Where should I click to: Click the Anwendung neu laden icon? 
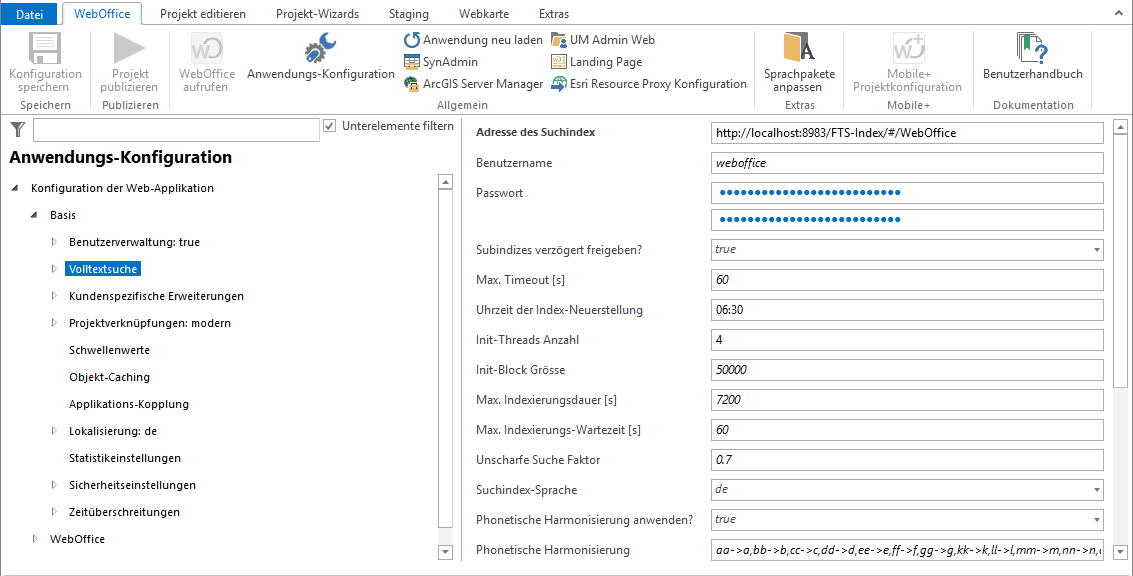click(412, 40)
